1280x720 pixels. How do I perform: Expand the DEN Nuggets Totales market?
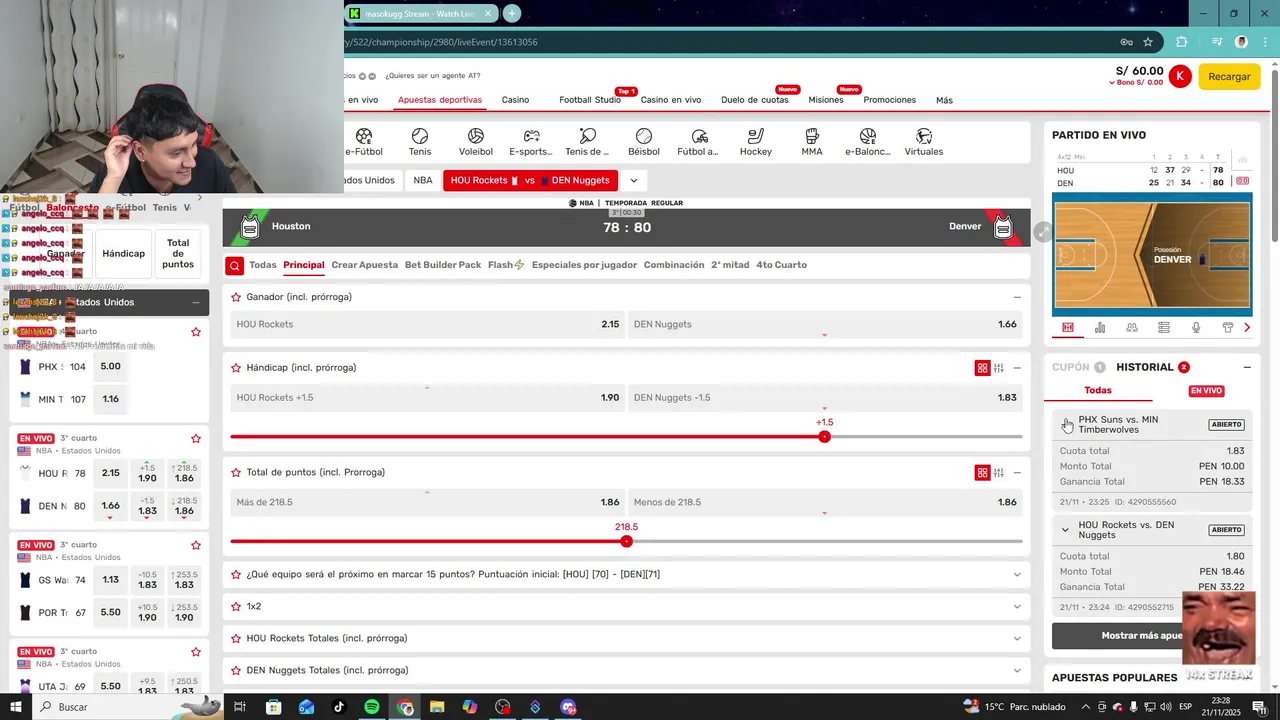[x=1017, y=671]
